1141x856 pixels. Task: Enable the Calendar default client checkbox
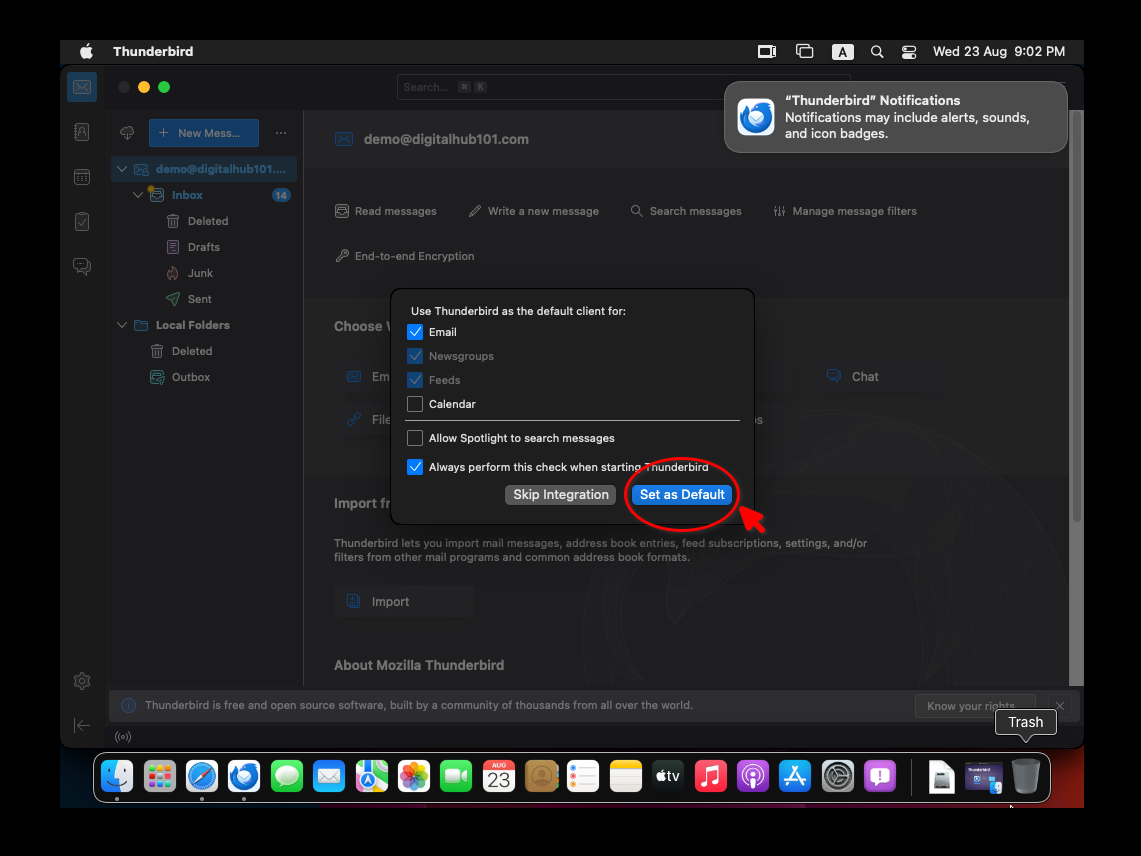pos(415,404)
